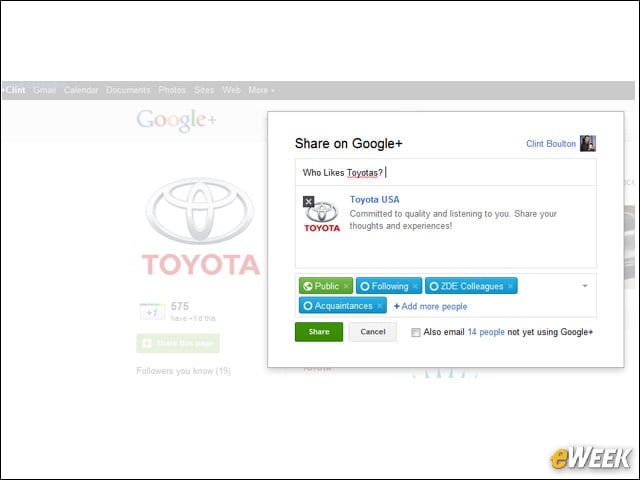Click the +1 button icon on Toyota page
640x480 pixels.
point(152,312)
